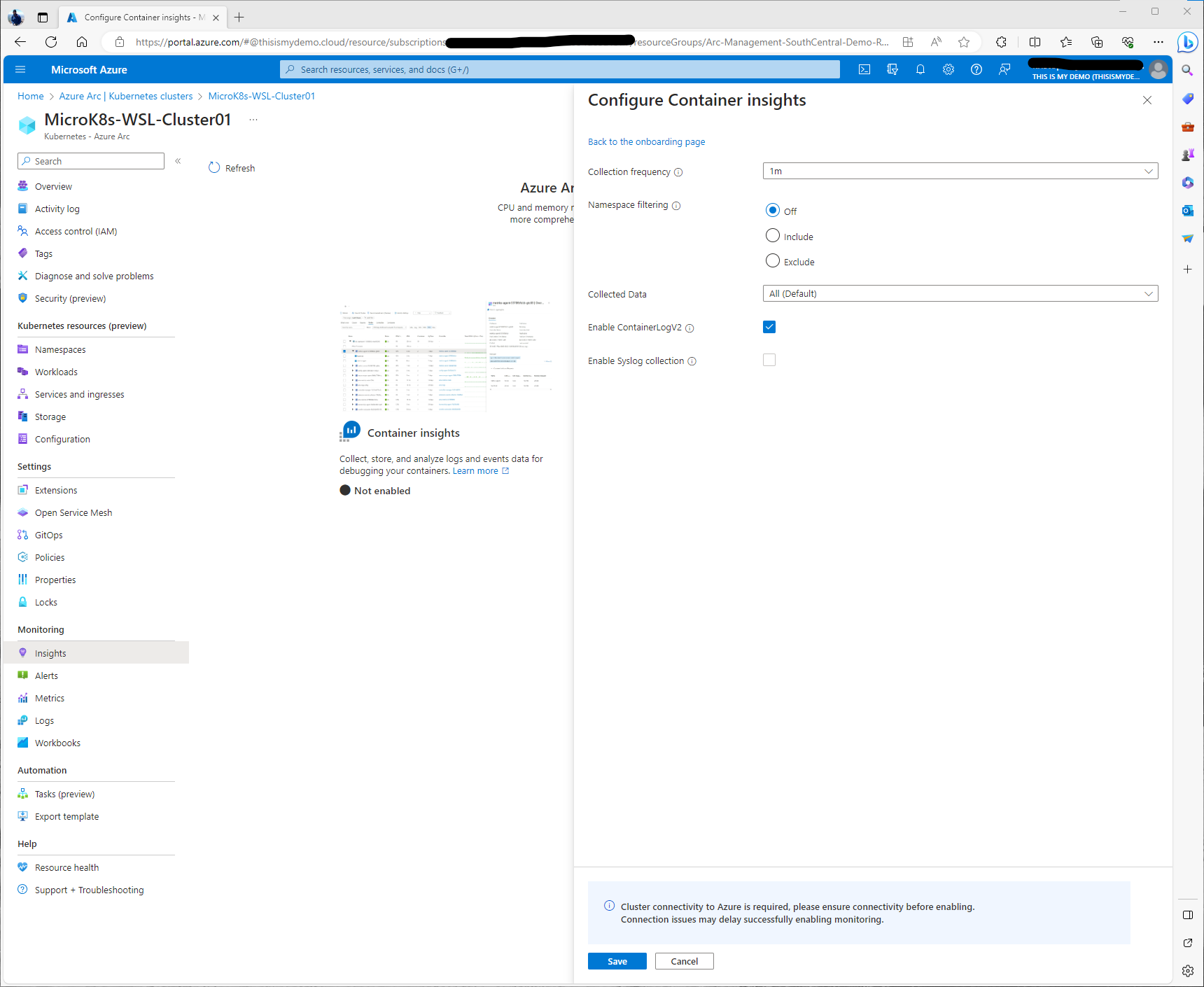Click the Refresh icon in the toolbar
The image size is (1204, 987).
click(214, 168)
